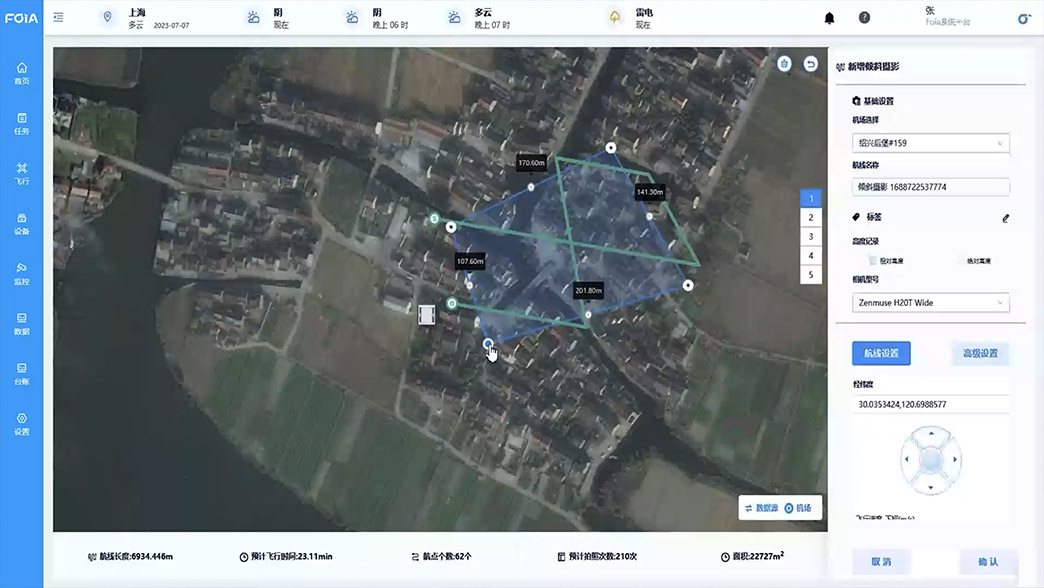The width and height of the screenshot is (1044, 588).
Task: Open the 监控 (Monitoring) sidebar page
Action: (x=21, y=272)
